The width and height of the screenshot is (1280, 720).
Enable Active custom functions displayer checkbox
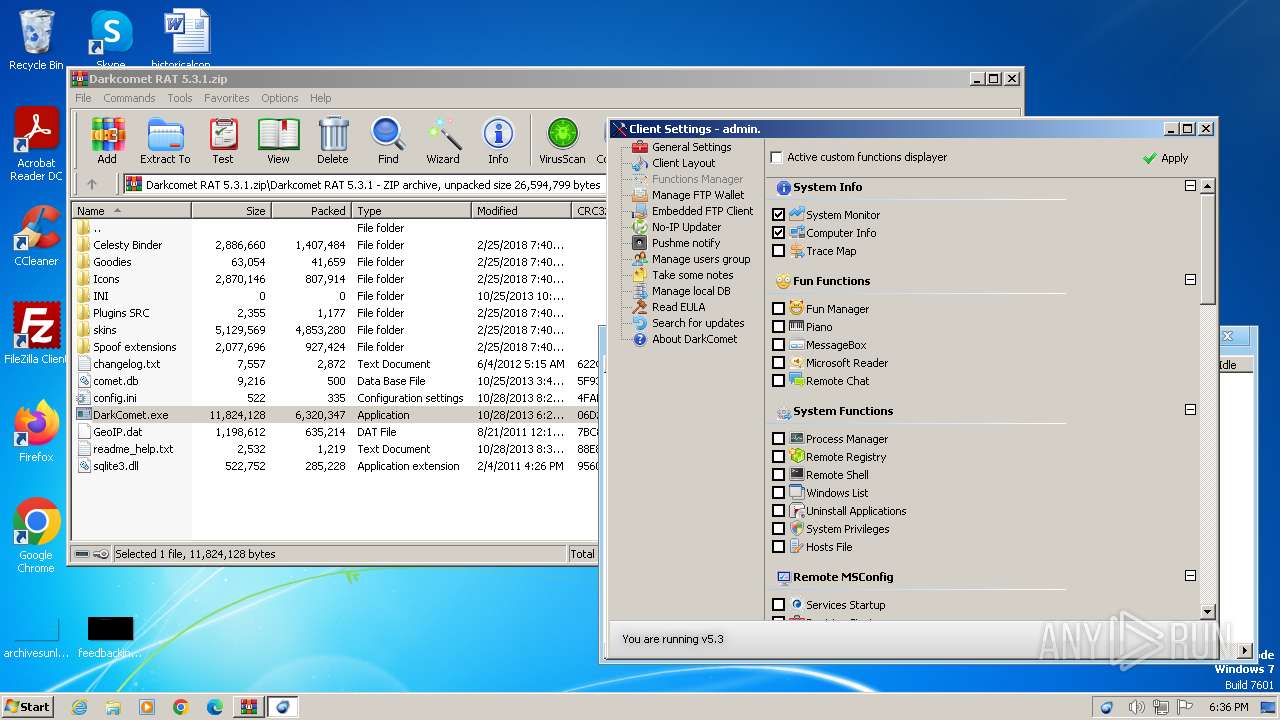coord(777,158)
